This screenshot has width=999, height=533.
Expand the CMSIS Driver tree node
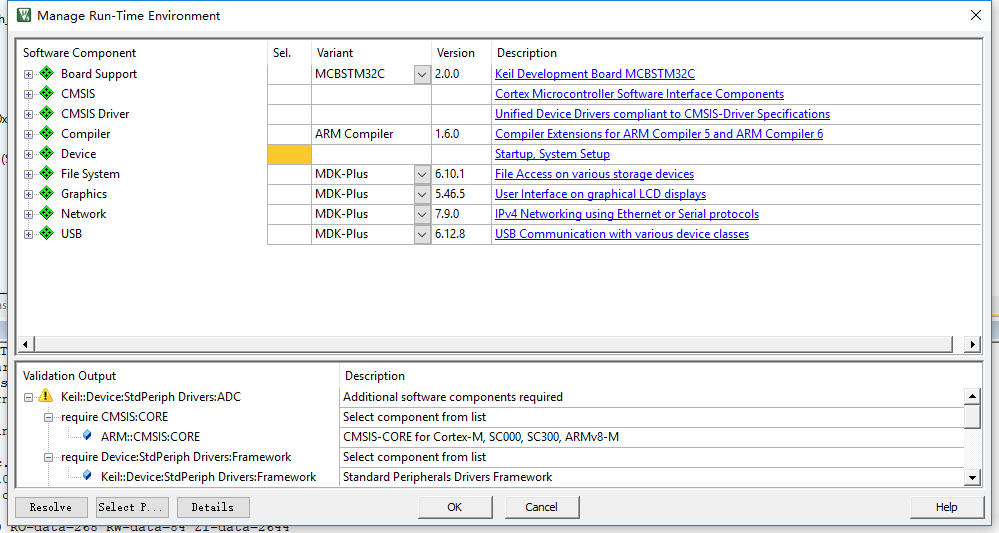[x=28, y=115]
